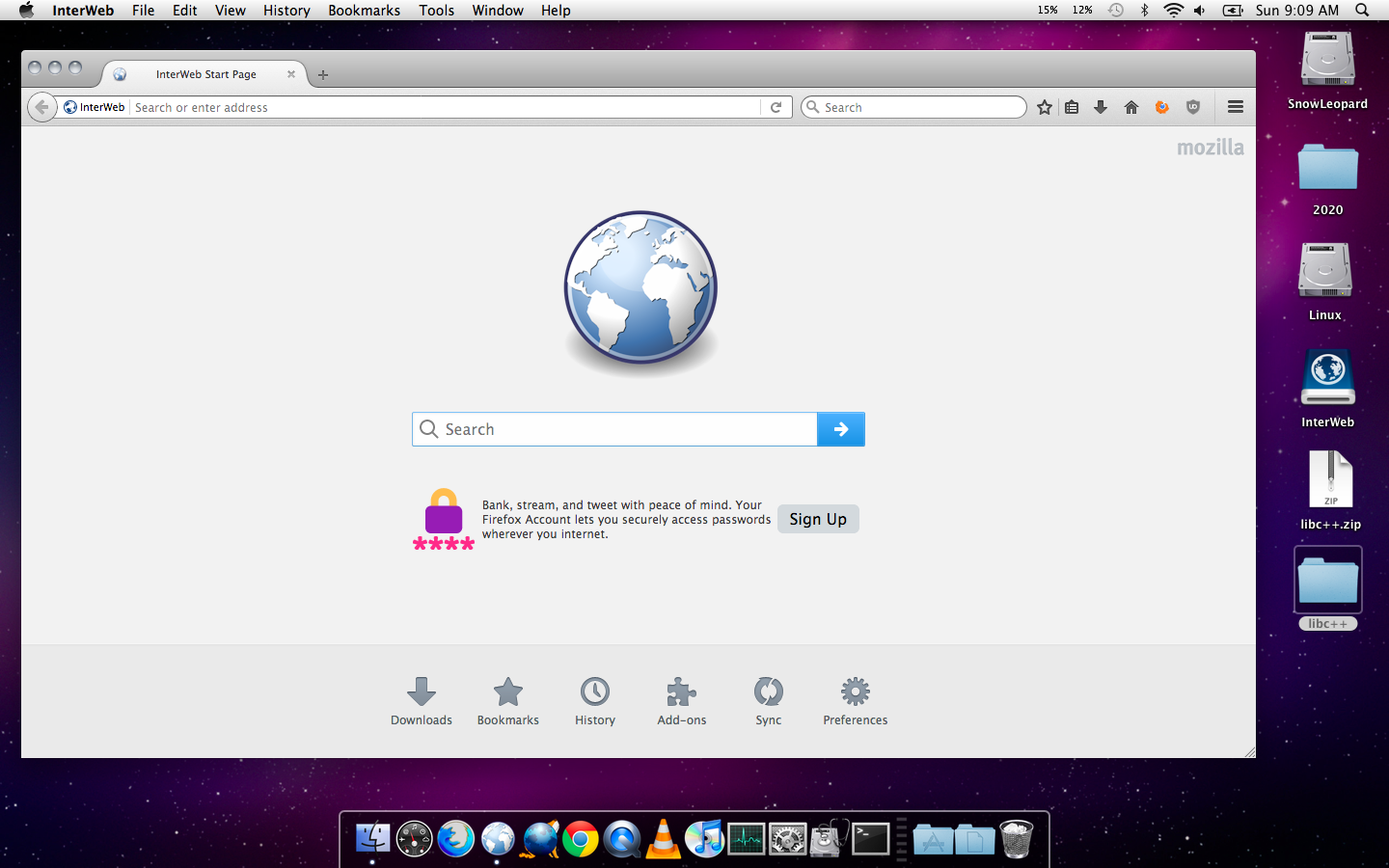Select the InterWeb Start Page tab

pos(204,74)
